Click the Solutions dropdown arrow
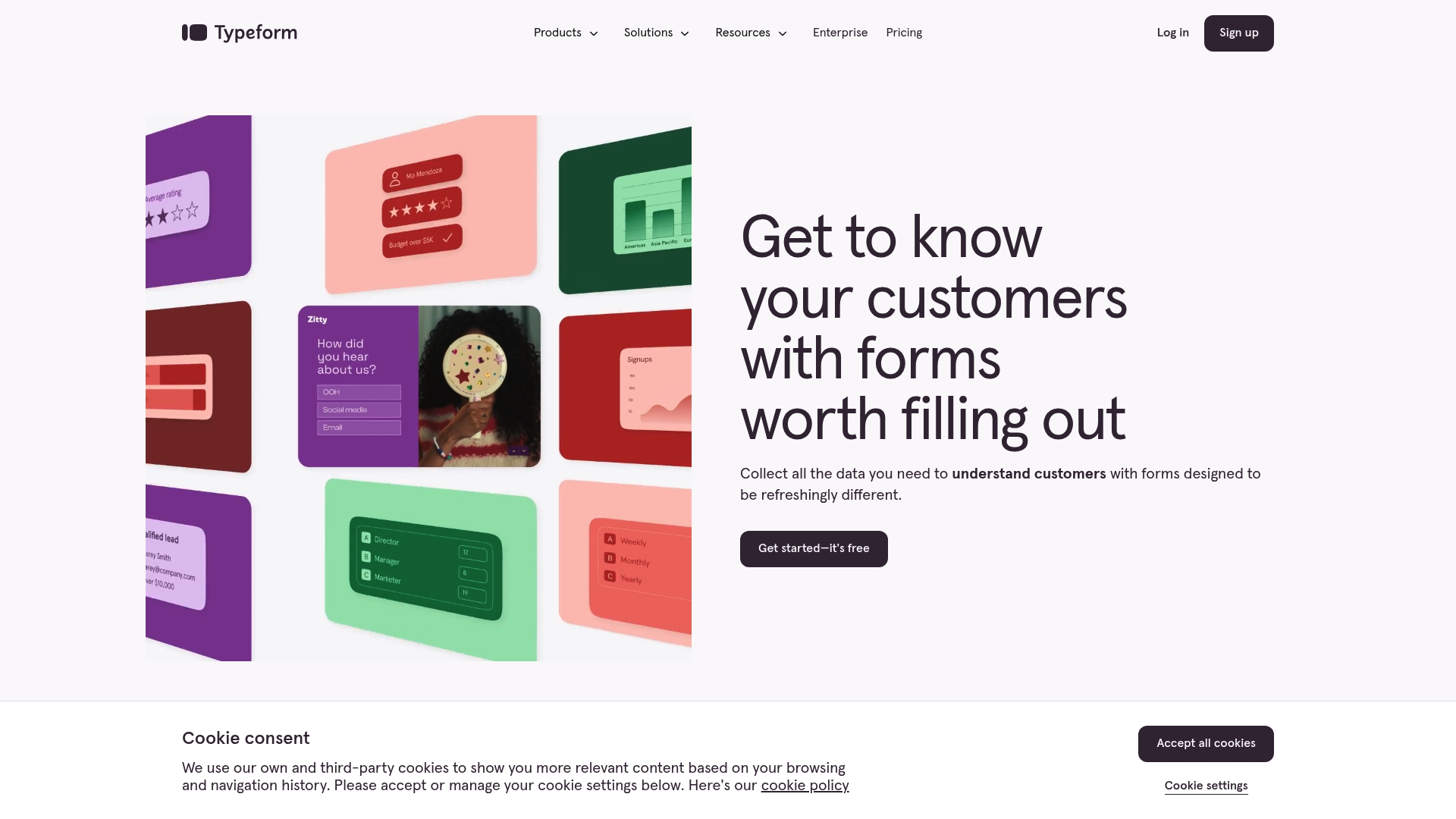The image size is (1456, 819). [685, 33]
